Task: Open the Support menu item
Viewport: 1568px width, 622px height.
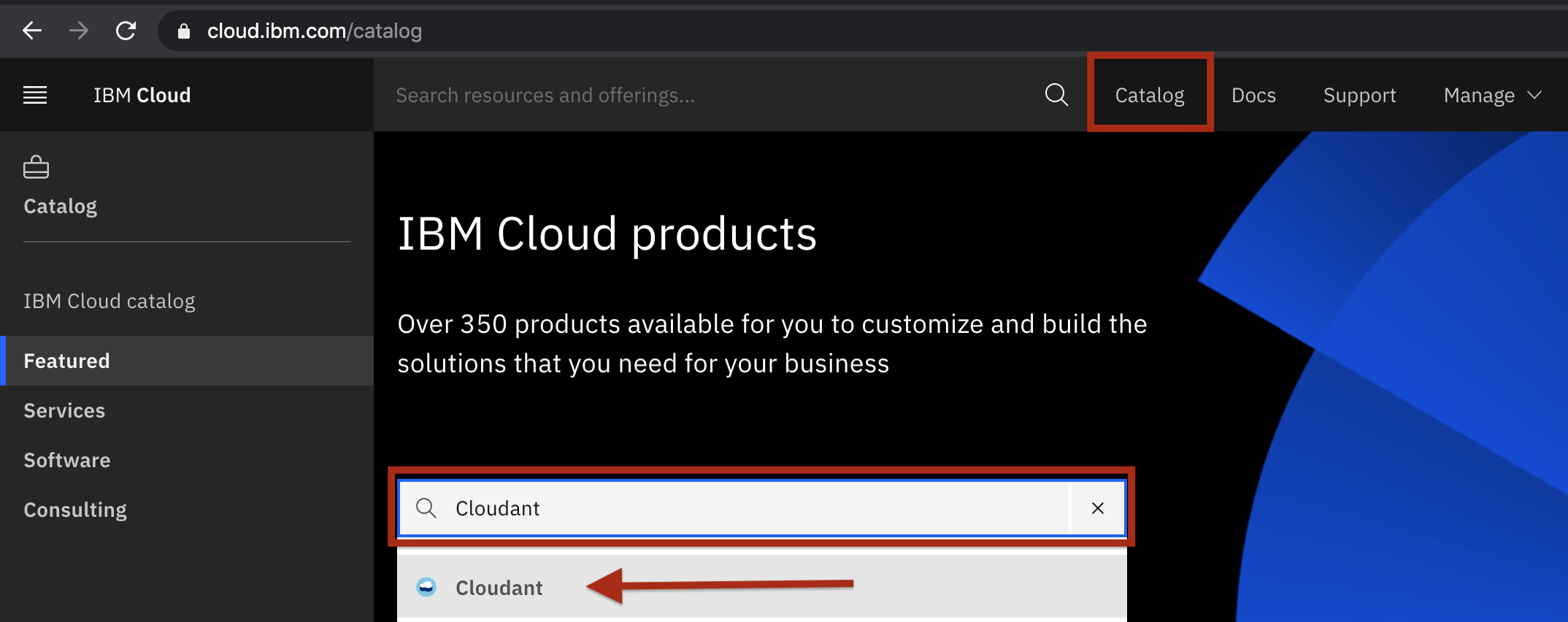Action: coord(1359,95)
